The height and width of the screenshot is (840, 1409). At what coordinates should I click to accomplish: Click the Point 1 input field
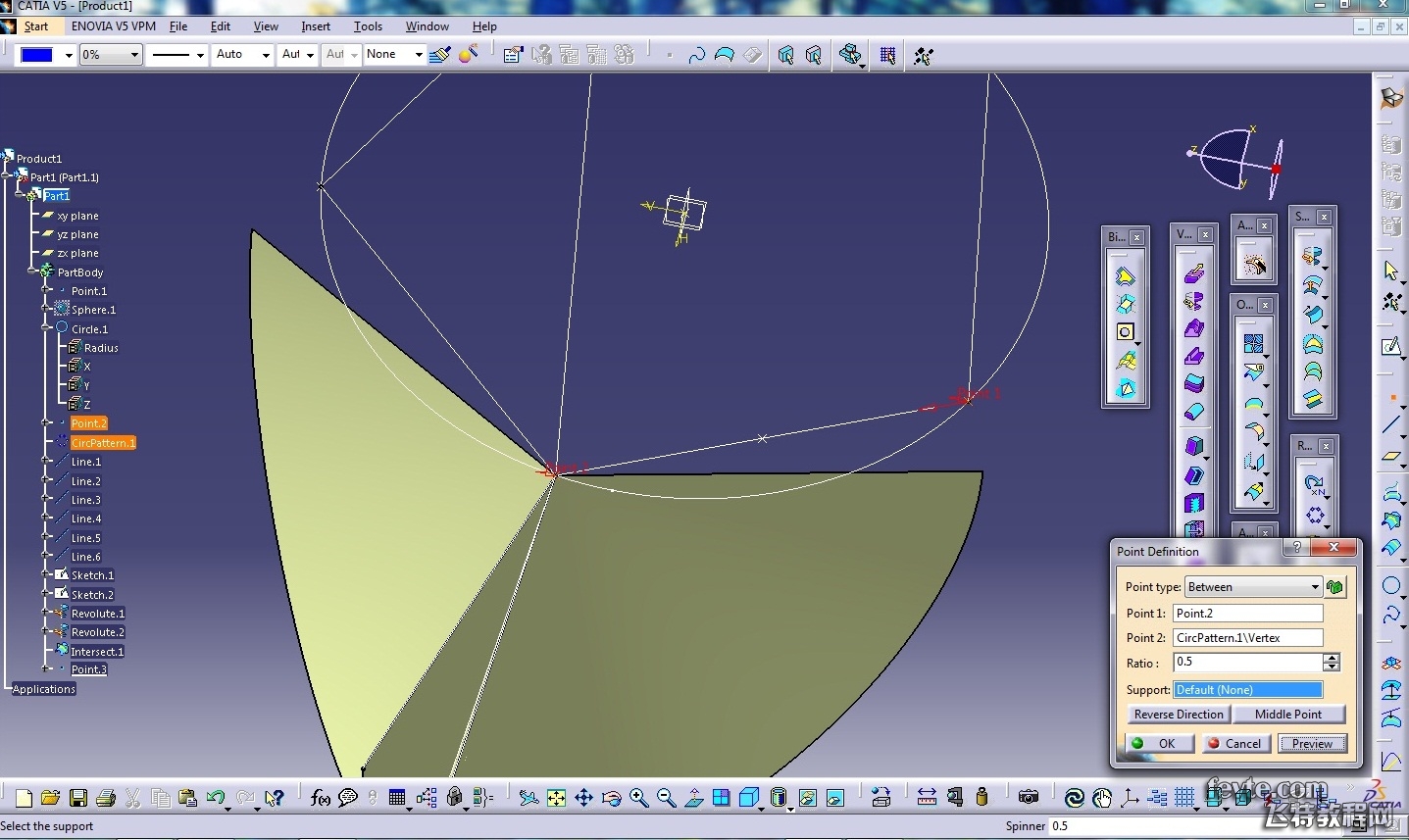coord(1247,614)
